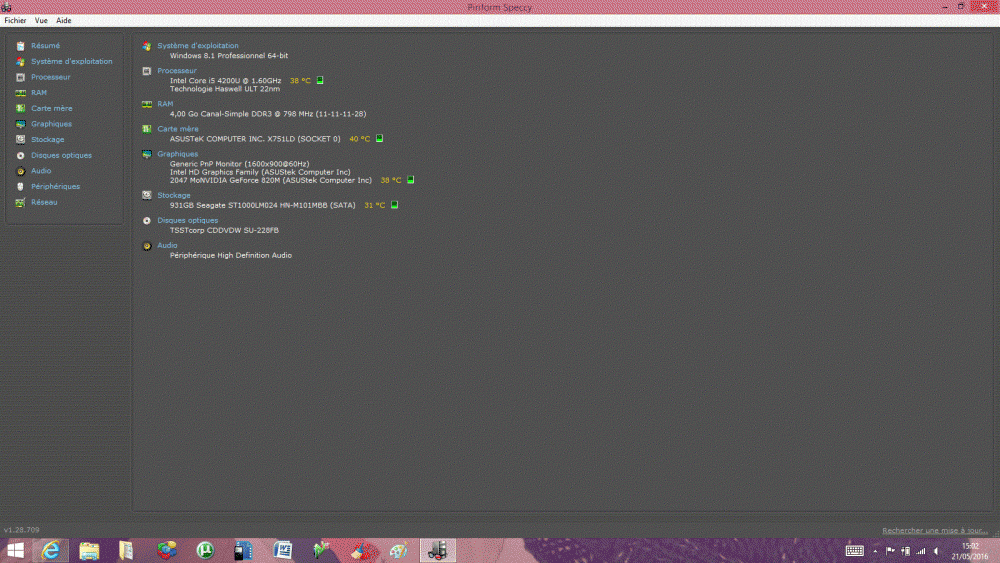Click the processor icon in summary panel
Screen dimensions: 1000x563
pyautogui.click(x=147, y=71)
